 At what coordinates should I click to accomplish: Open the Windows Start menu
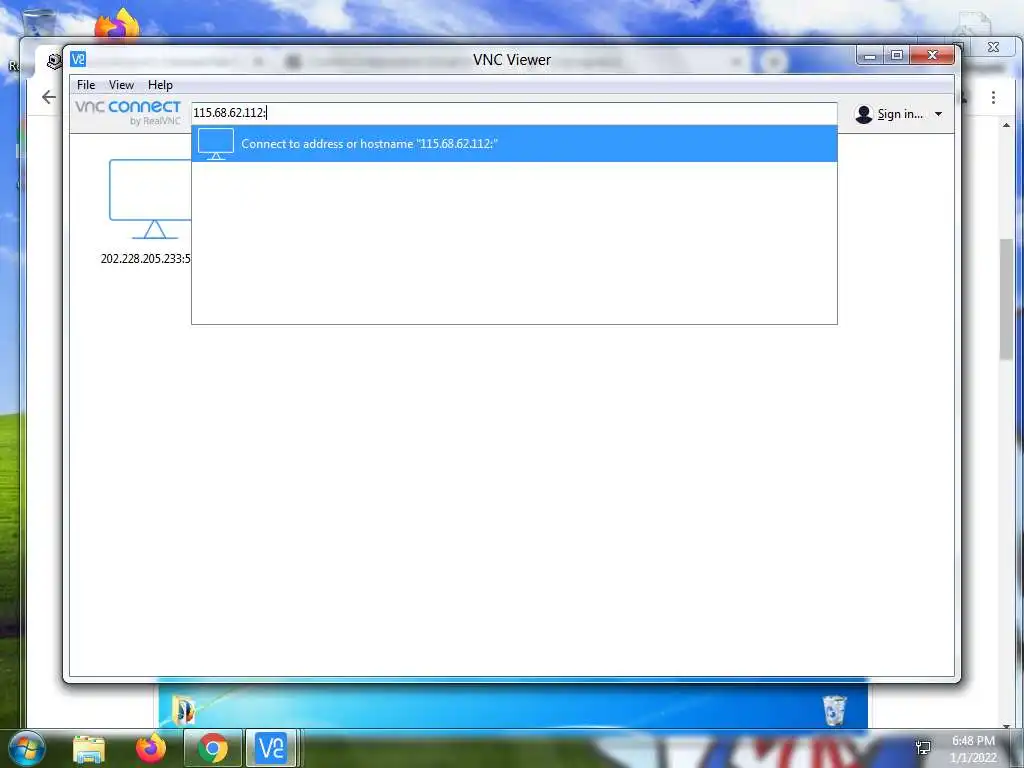coord(27,748)
